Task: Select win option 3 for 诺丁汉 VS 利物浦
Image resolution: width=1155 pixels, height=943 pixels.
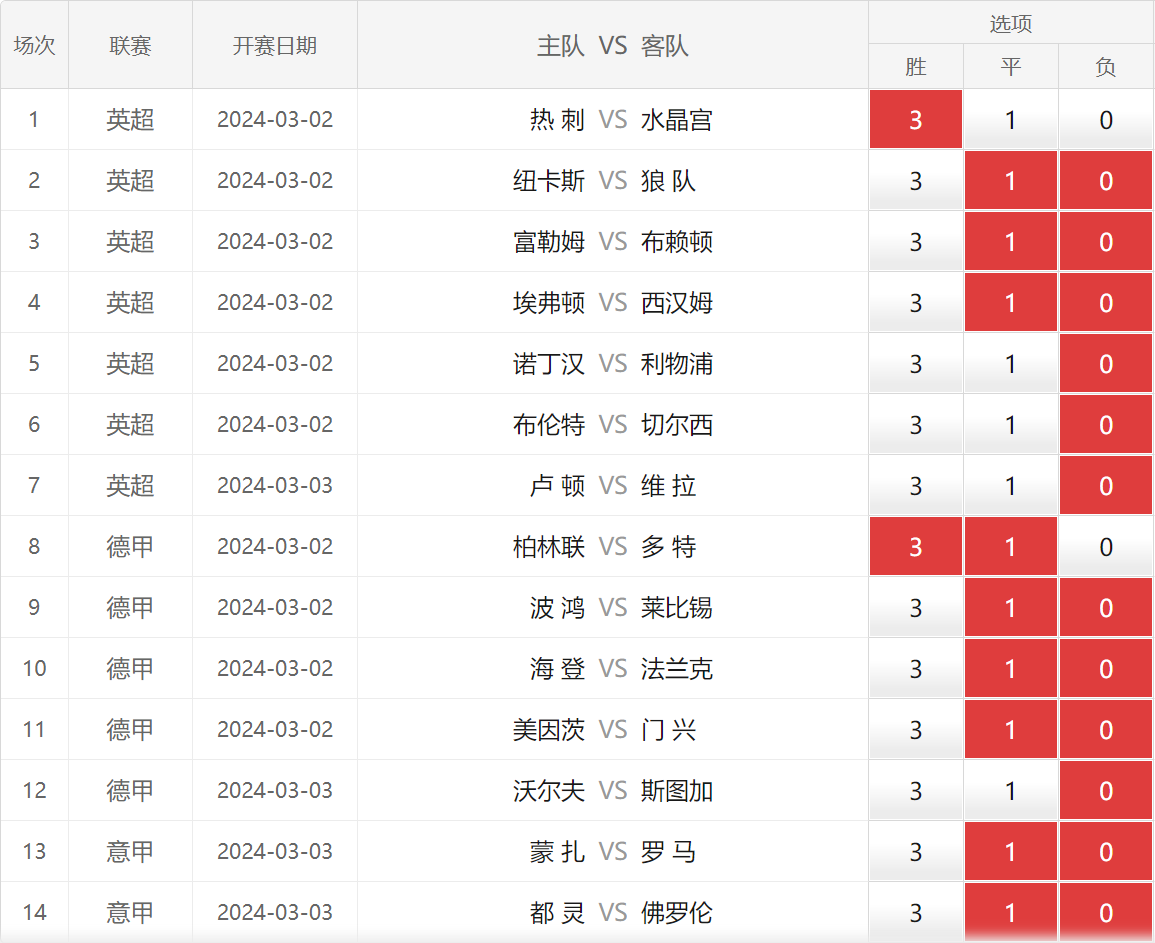Action: tap(916, 363)
